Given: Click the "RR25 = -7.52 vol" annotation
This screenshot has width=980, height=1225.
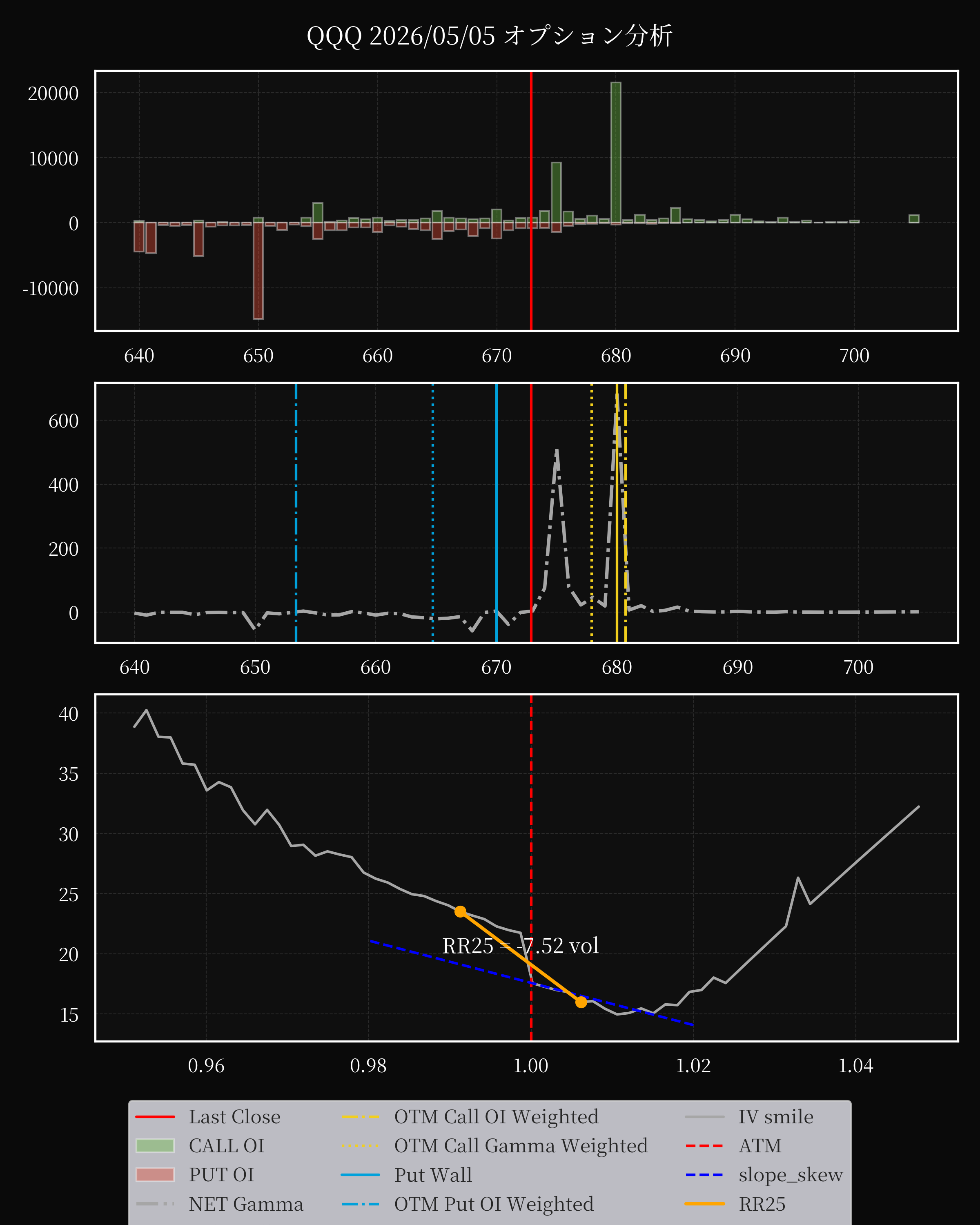Looking at the screenshot, I should pos(520,946).
